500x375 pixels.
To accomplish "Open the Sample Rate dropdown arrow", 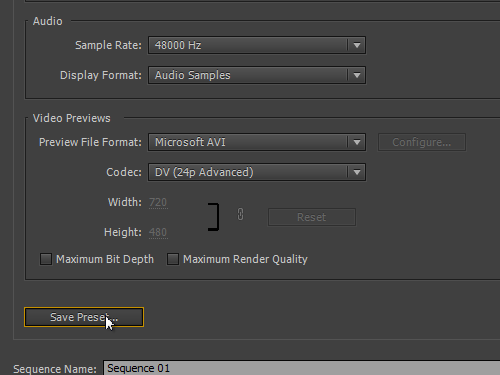I will pyautogui.click(x=357, y=45).
